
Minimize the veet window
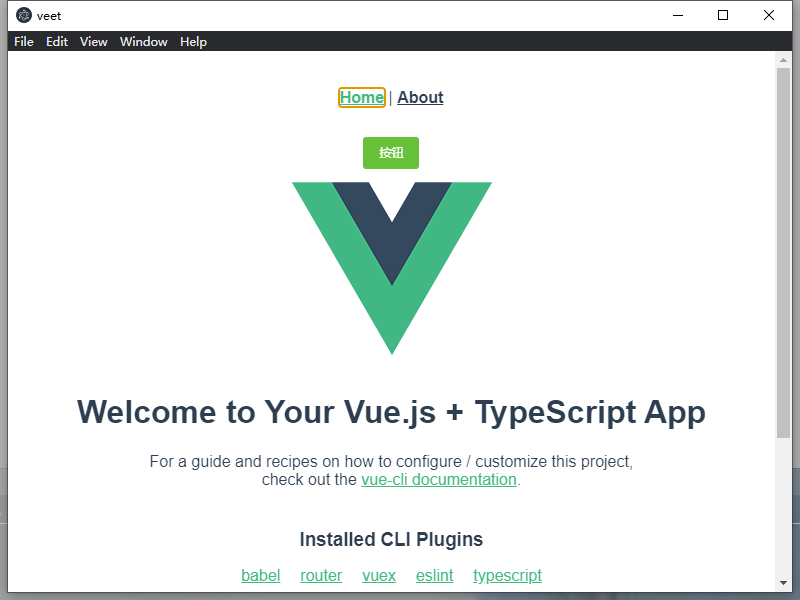678,15
